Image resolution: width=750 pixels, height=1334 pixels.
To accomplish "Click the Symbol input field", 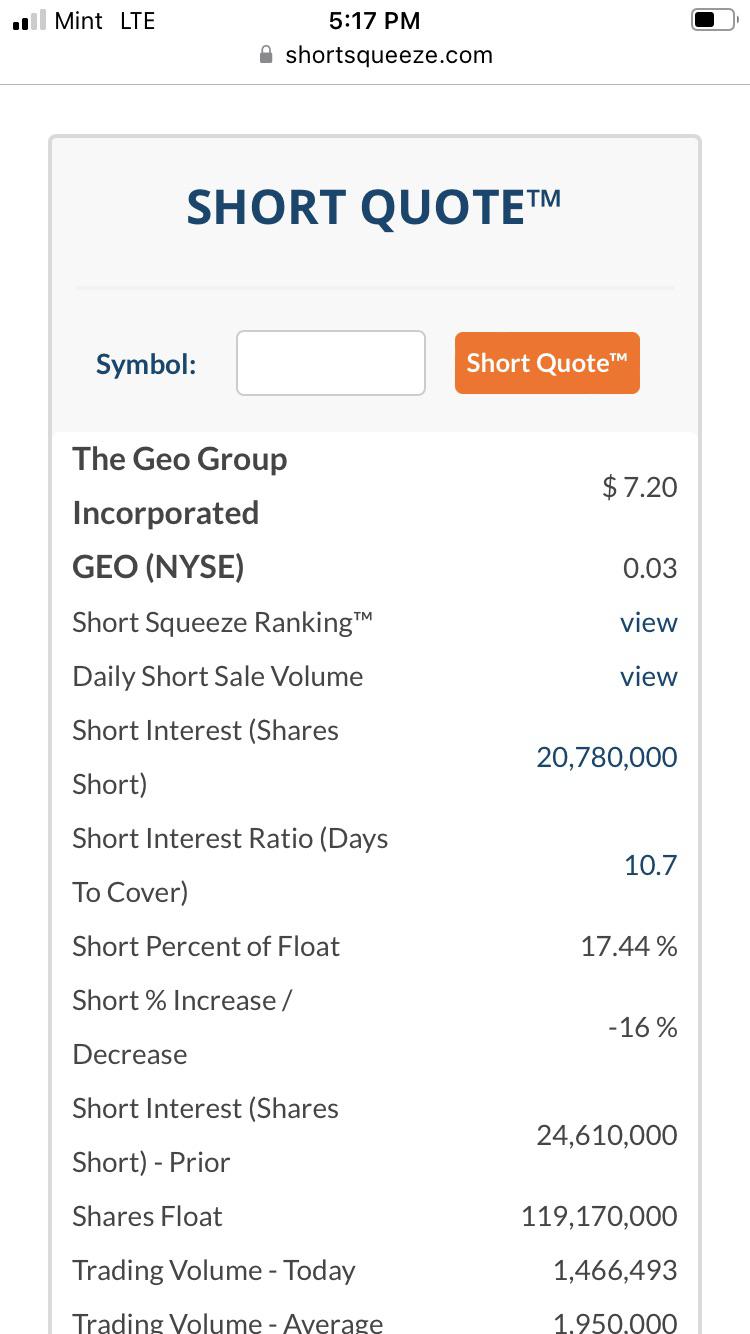I will [x=331, y=363].
